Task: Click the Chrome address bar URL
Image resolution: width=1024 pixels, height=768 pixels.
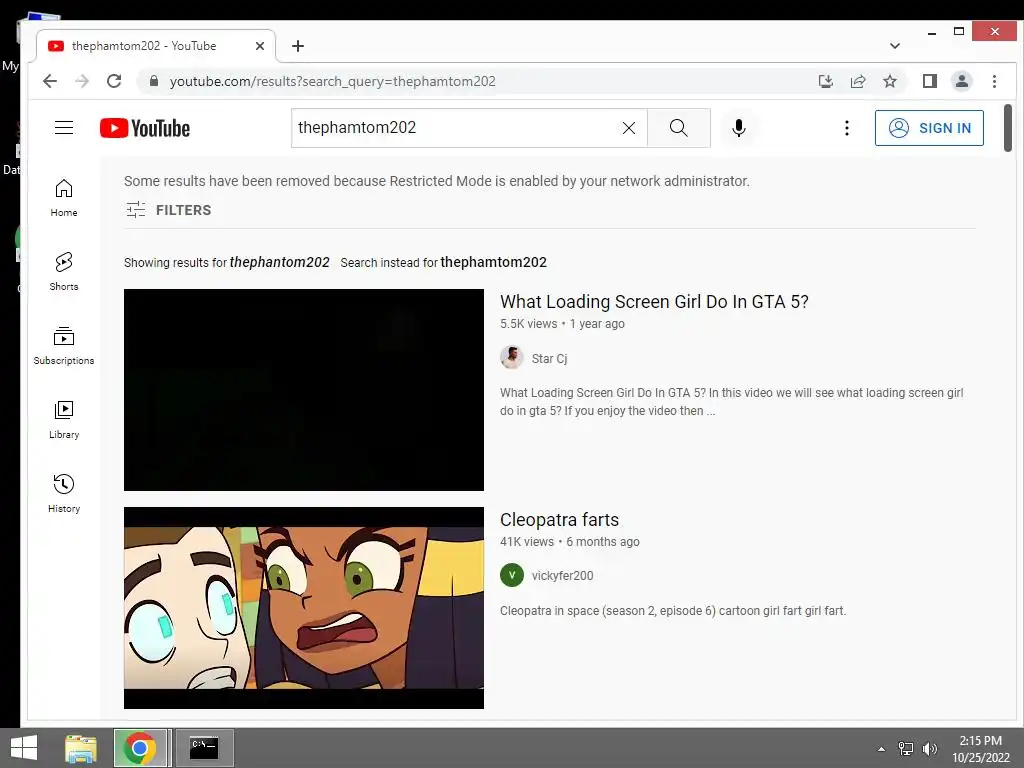Action: pos(332,81)
